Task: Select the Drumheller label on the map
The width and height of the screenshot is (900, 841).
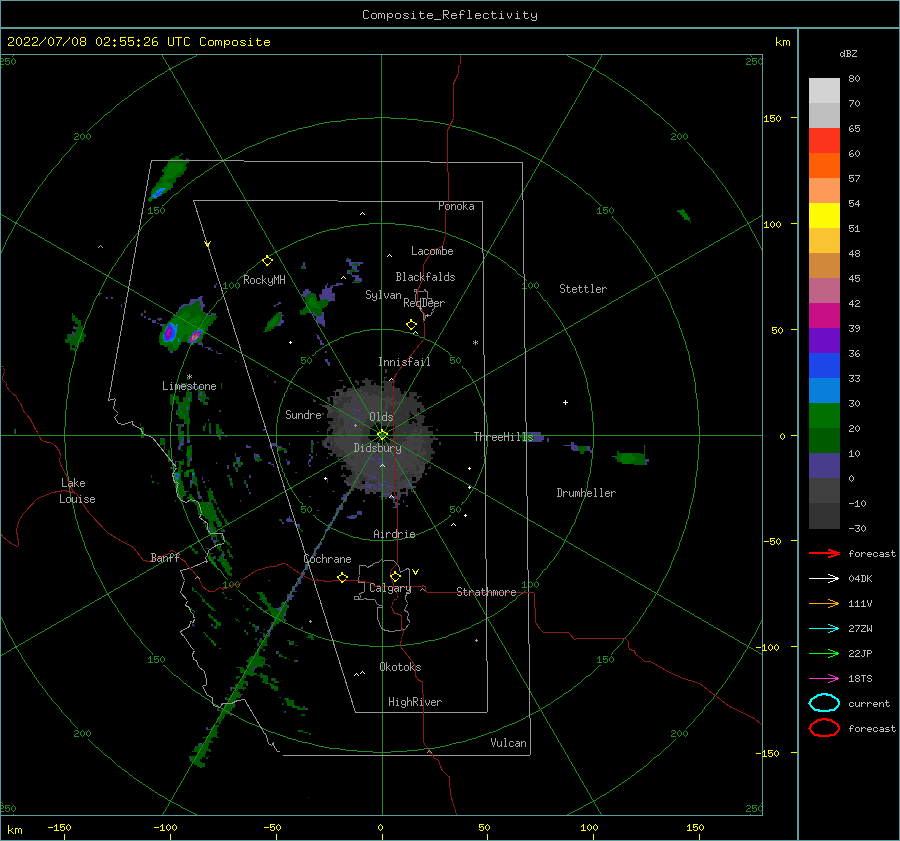Action: pos(586,493)
